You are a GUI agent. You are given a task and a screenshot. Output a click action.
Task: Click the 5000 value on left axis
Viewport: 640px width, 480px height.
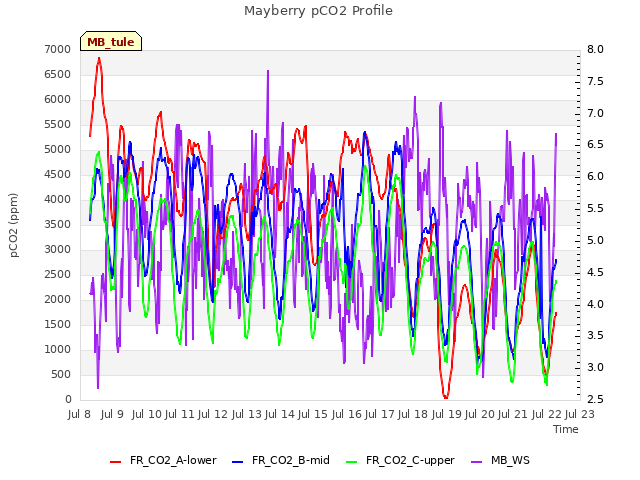58,149
